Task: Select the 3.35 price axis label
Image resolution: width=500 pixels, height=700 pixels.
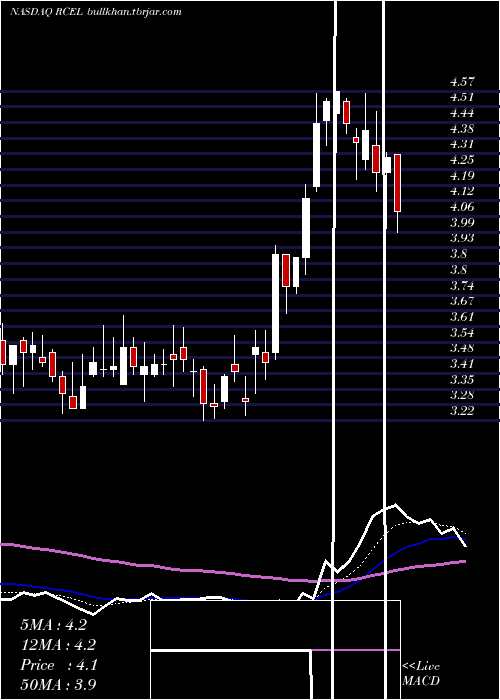Action: tap(462, 379)
